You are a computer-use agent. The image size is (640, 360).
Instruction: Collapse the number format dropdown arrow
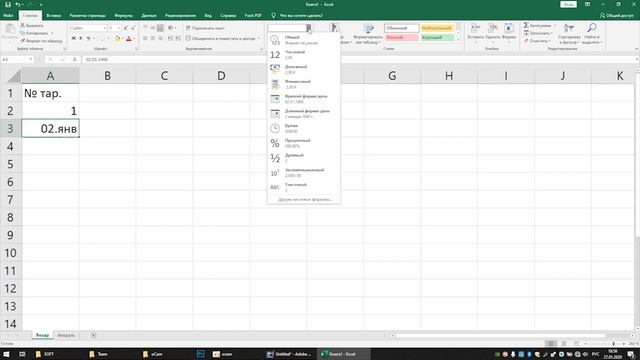[309, 28]
